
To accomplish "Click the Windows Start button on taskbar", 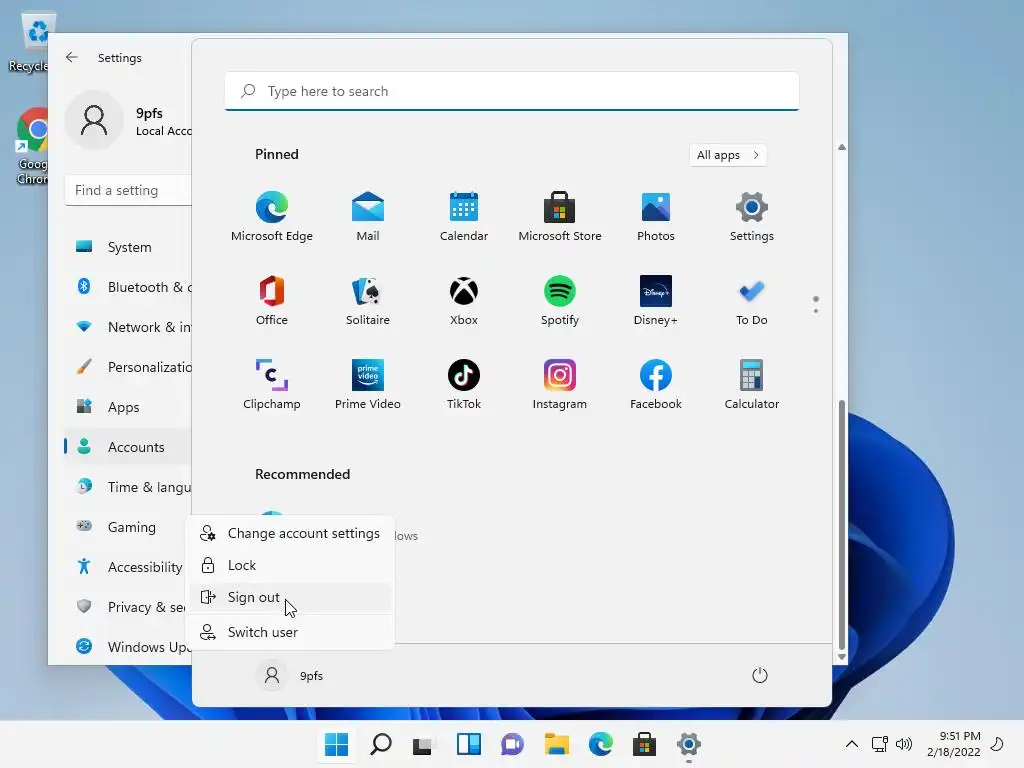I will point(336,744).
